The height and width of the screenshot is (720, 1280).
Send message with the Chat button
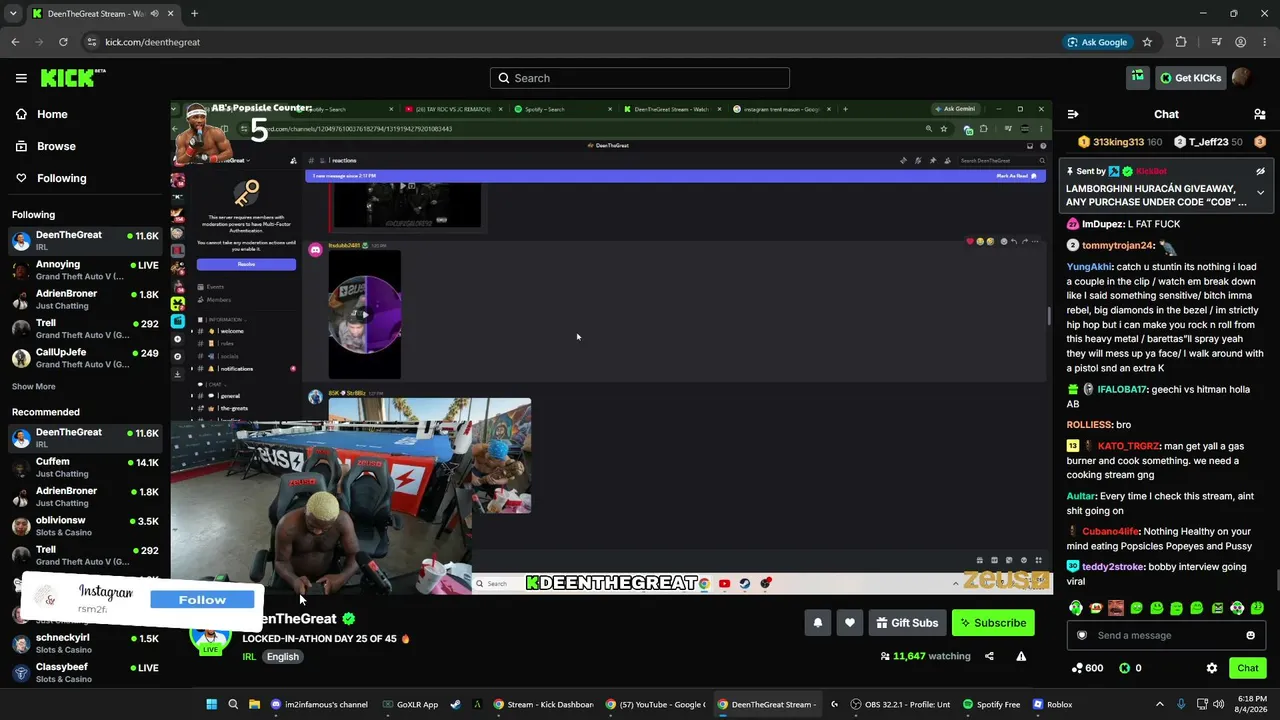[x=1247, y=668]
